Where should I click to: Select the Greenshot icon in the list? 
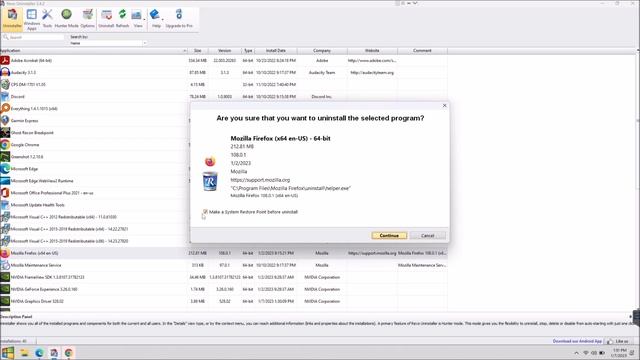[x=5, y=157]
